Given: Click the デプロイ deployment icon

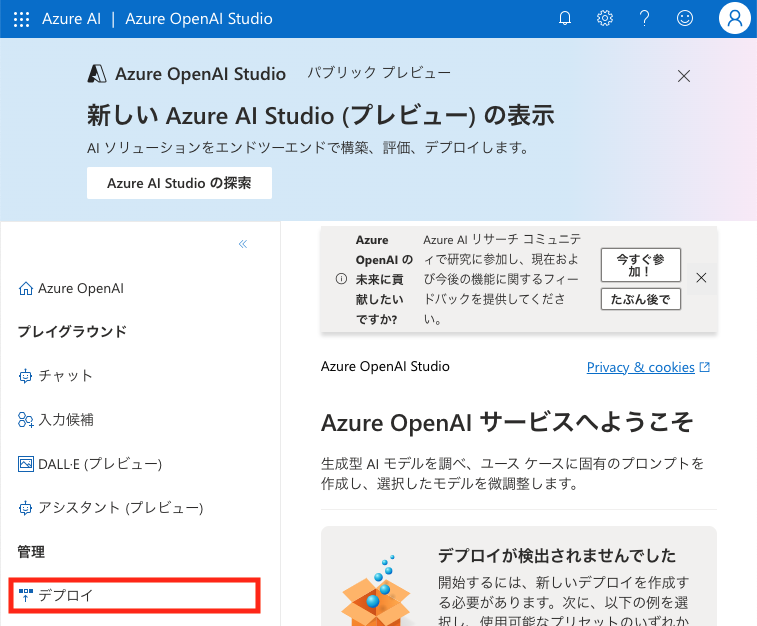Looking at the screenshot, I should click(x=26, y=595).
